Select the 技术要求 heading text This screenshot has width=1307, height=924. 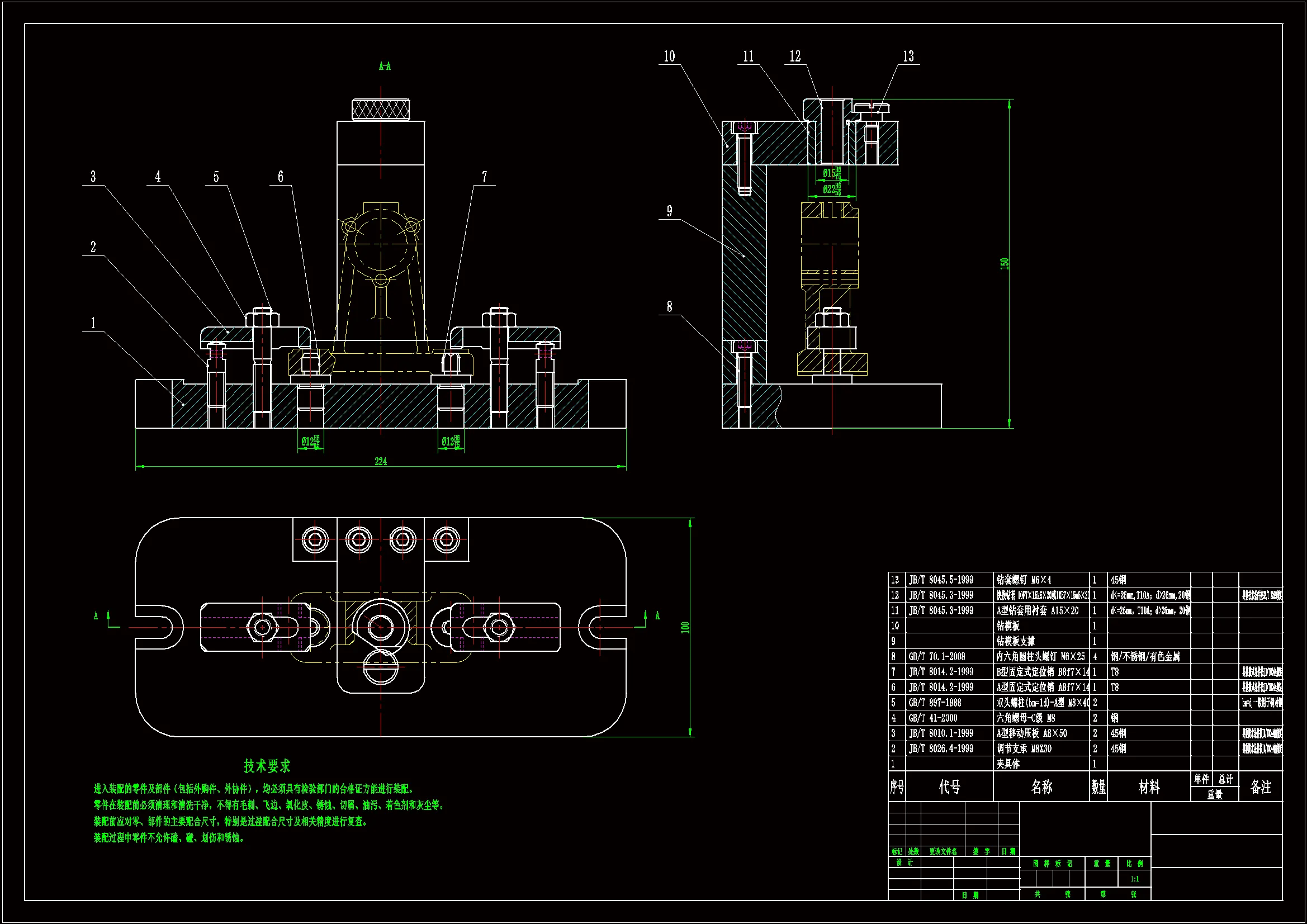pos(267,766)
